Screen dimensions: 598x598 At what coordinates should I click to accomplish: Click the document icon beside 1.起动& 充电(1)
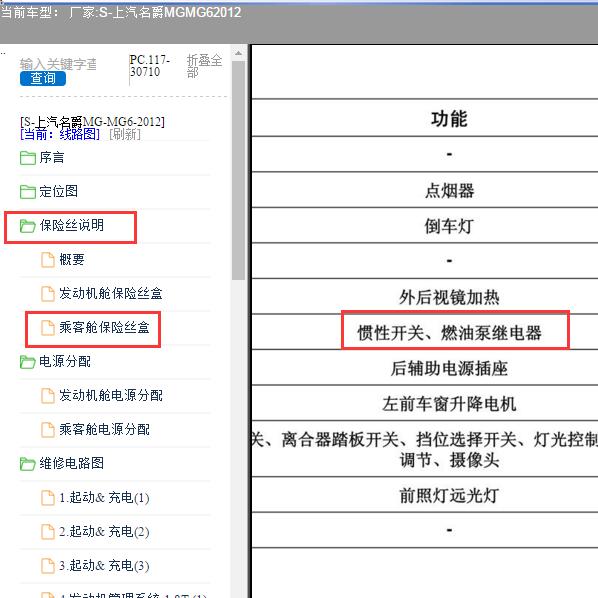[48, 498]
